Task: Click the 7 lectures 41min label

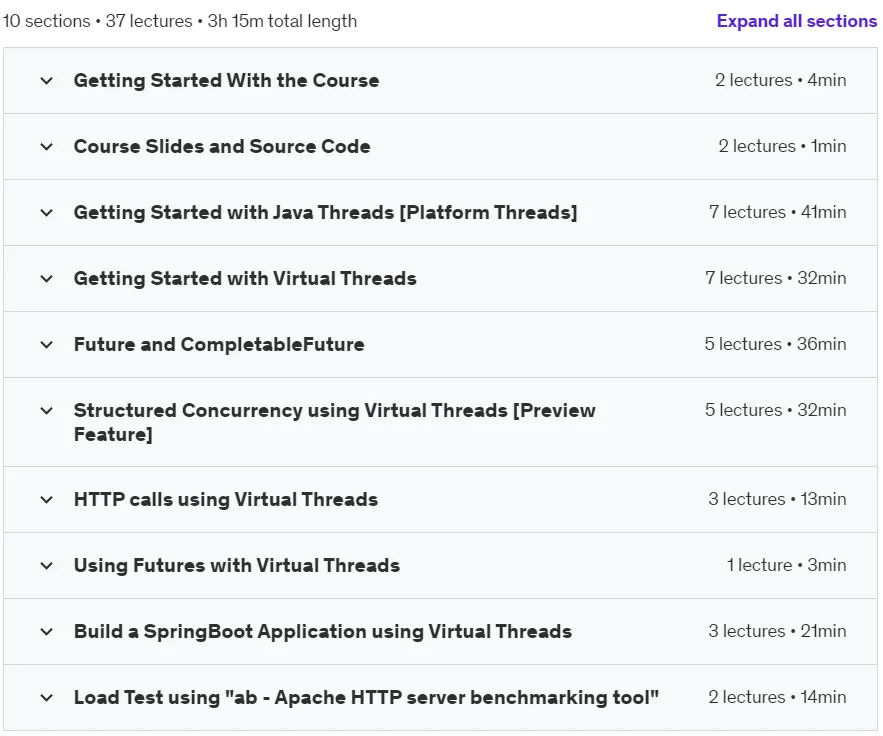Action: [x=777, y=212]
